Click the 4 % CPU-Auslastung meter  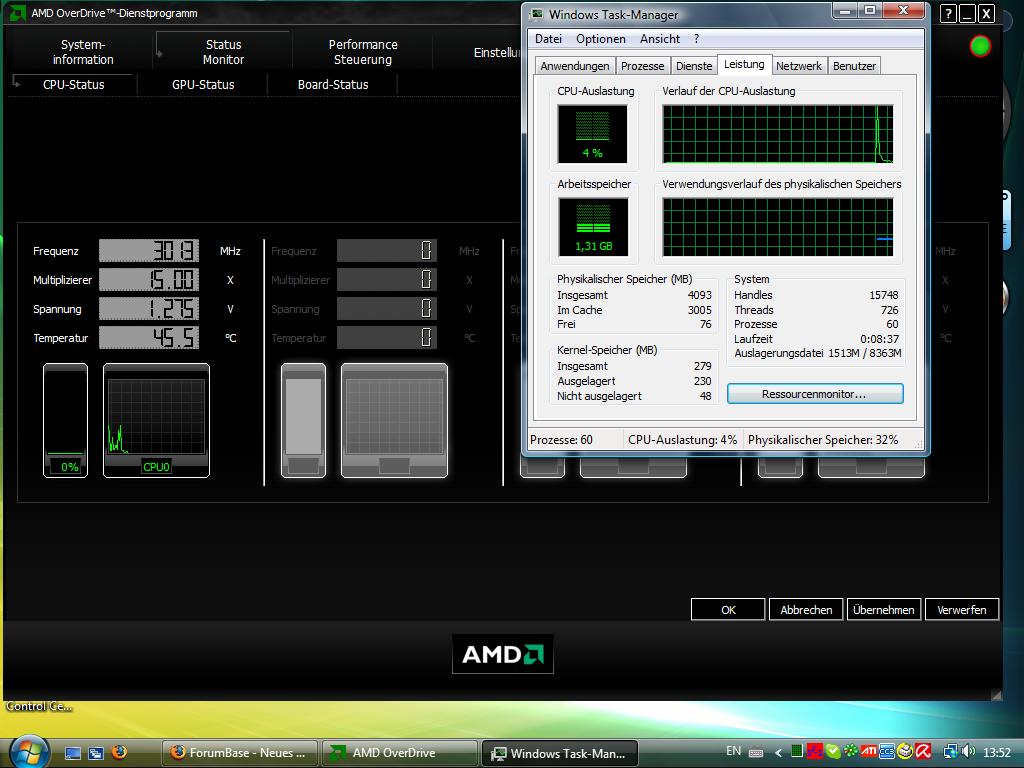tap(592, 134)
